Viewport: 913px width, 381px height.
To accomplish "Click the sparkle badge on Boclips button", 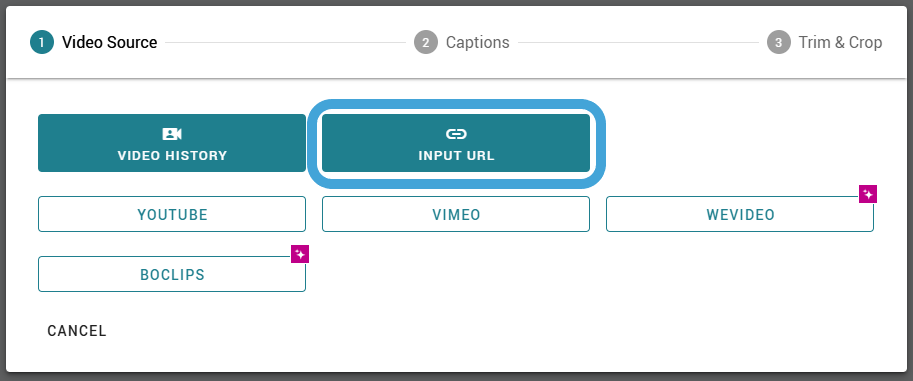I will pos(300,254).
